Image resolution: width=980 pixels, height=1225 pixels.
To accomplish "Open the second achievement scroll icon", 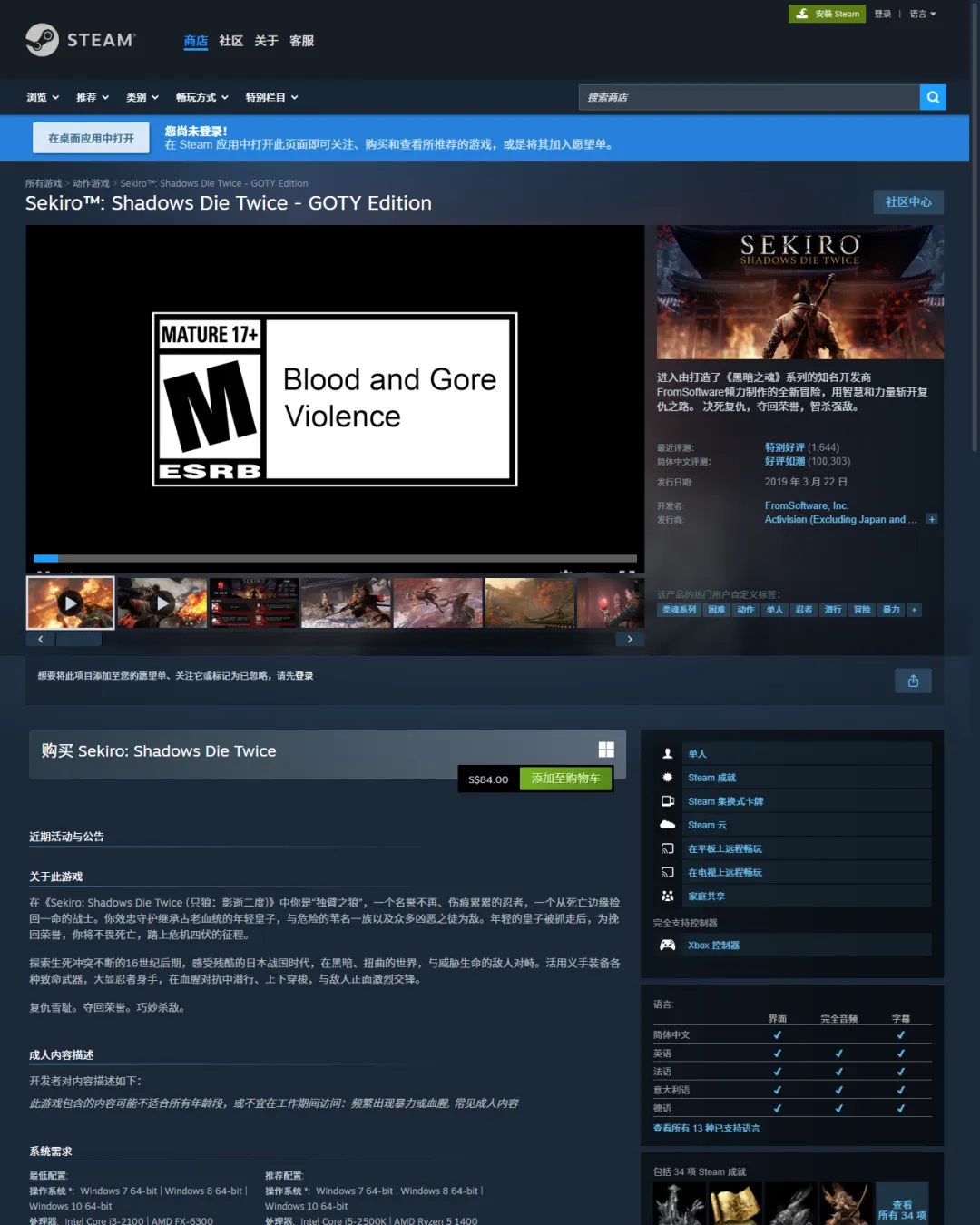I will click(x=735, y=1204).
